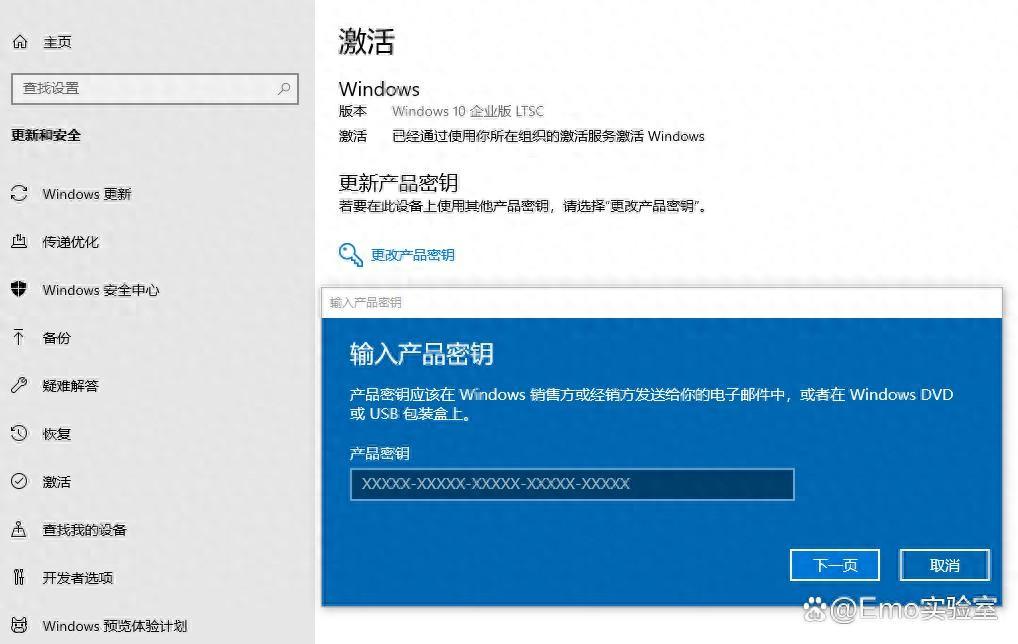
Task: Click the checkmark circle icon for 激活
Action: coord(19,481)
